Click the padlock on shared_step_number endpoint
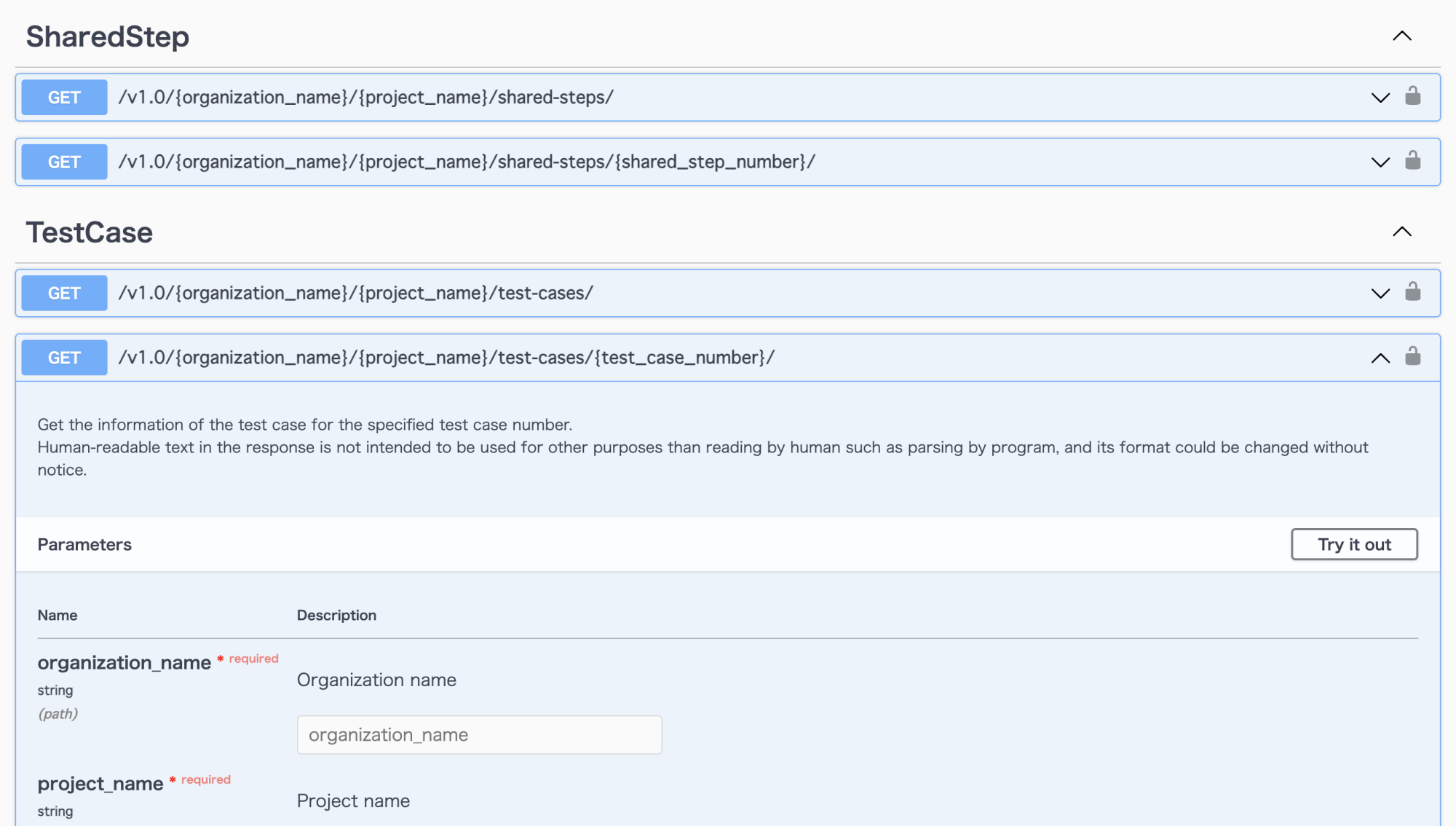The image size is (1456, 826). tap(1414, 162)
